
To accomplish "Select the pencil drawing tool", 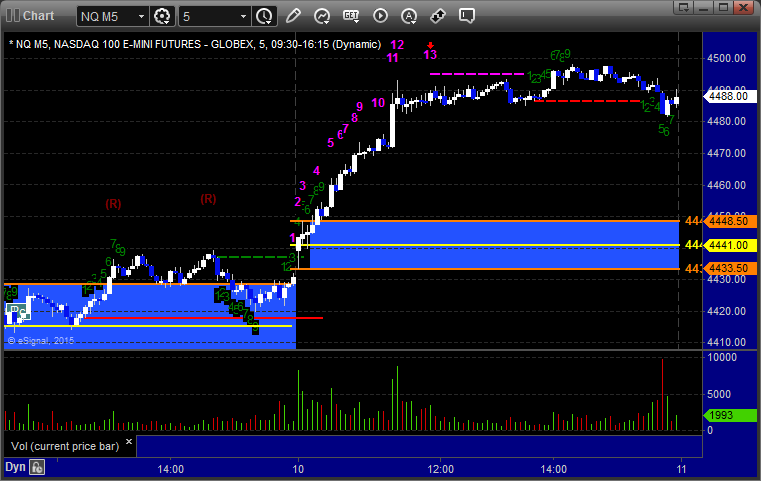I will [293, 16].
